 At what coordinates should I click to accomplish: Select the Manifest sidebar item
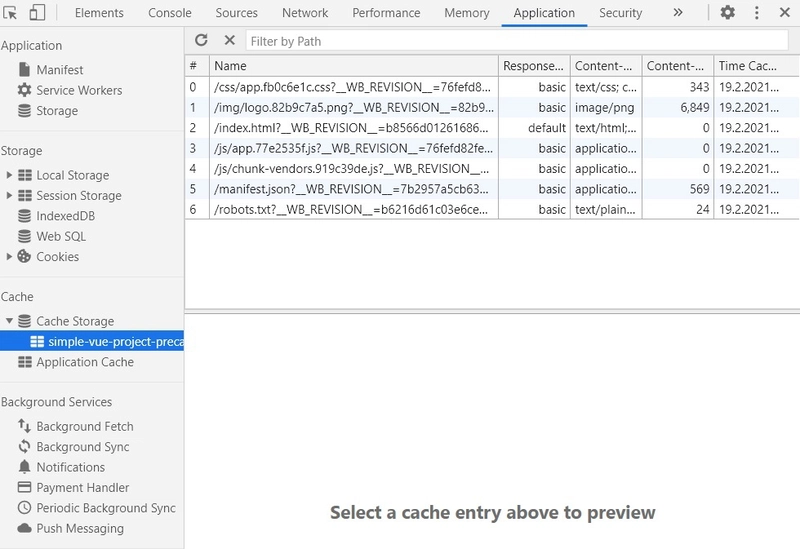click(59, 70)
